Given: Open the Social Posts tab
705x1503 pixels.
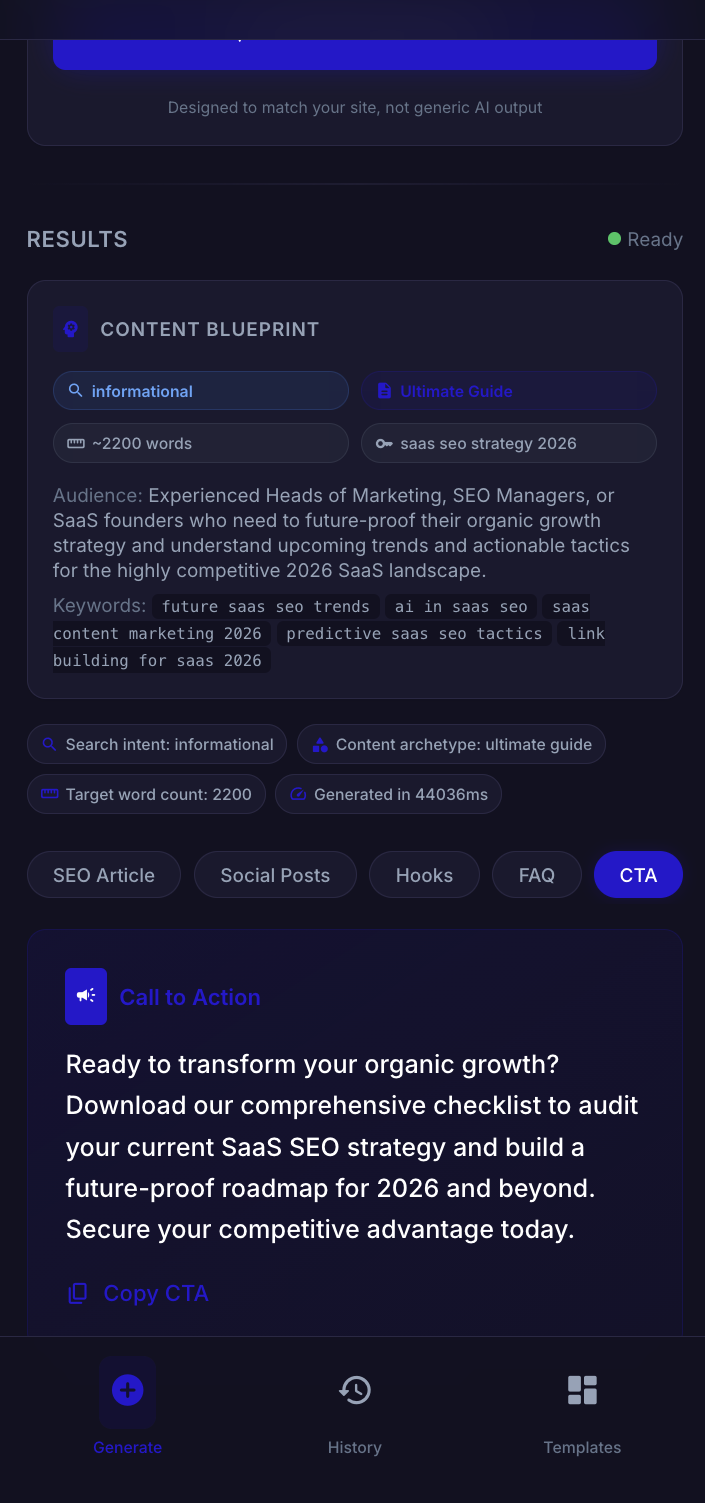Looking at the screenshot, I should point(275,874).
